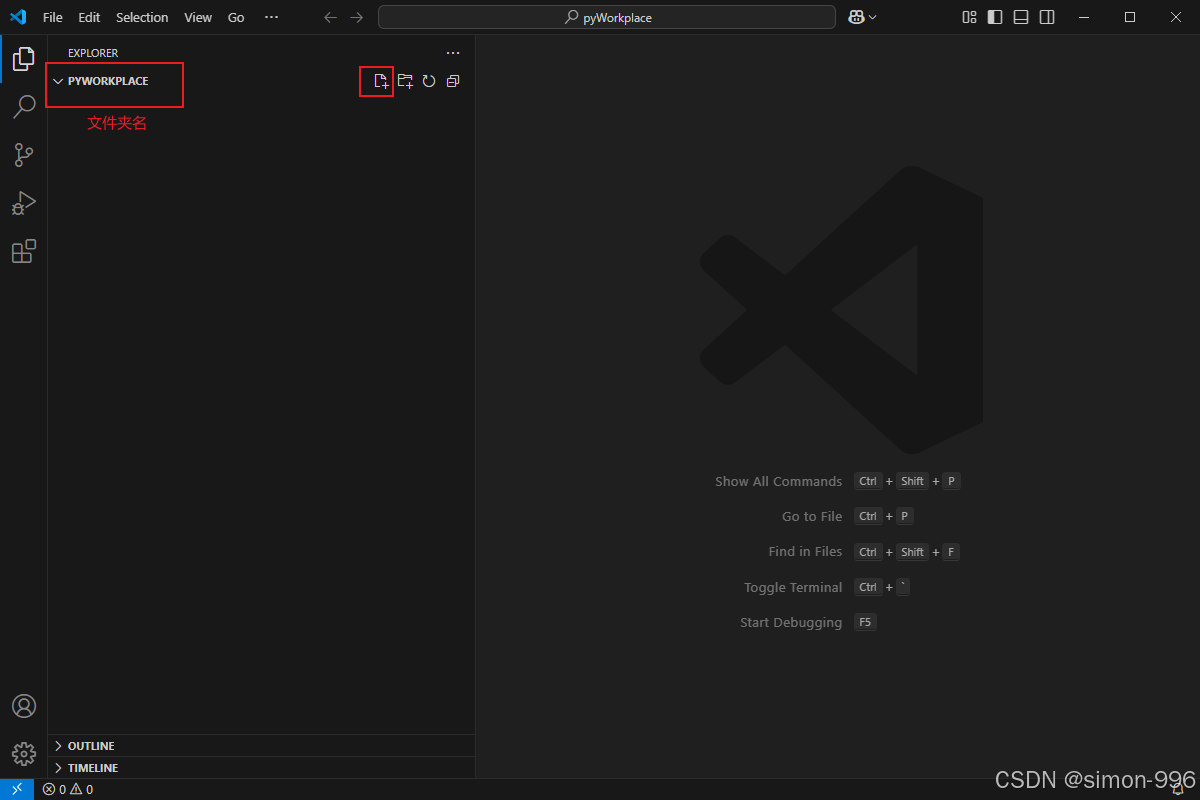Collapse all folders in Explorer
Screen dimensions: 1200x800
point(453,81)
